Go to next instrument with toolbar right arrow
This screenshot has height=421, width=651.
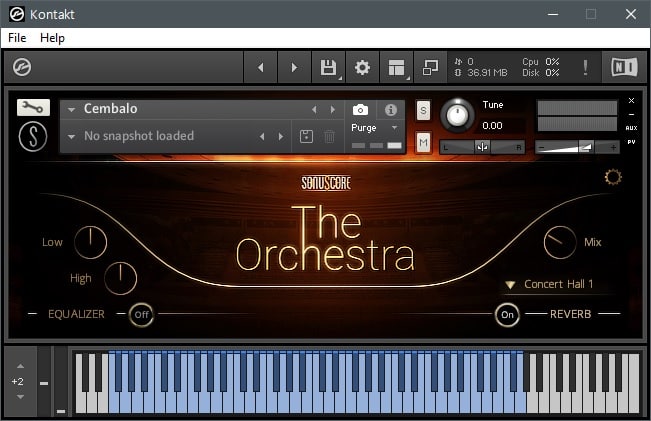click(294, 67)
